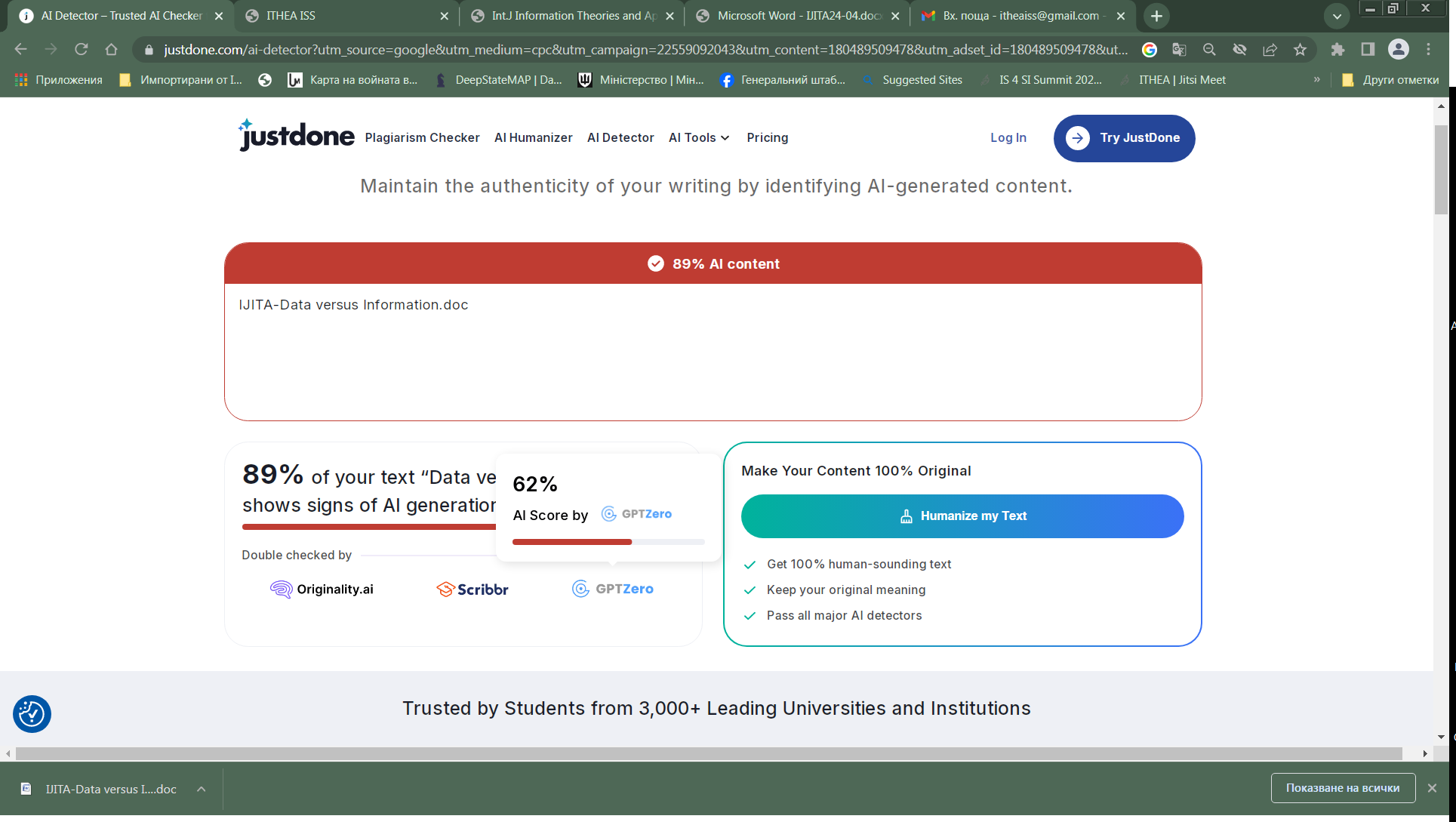Open the cookie preferences round icon
Screen dimensions: 1456x822
(x=32, y=713)
